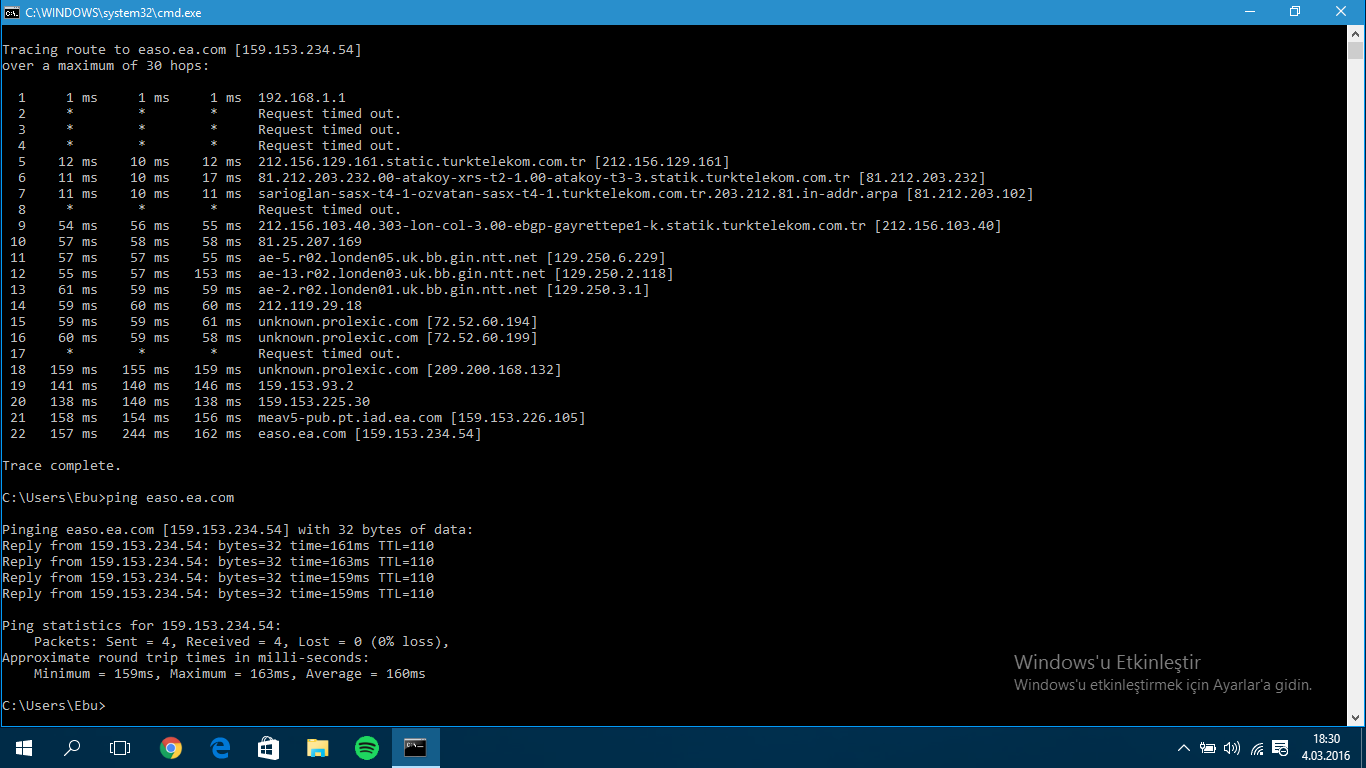Click hop 1 address 192.168.1.1
Screen dimensions: 1366x768
coord(302,98)
